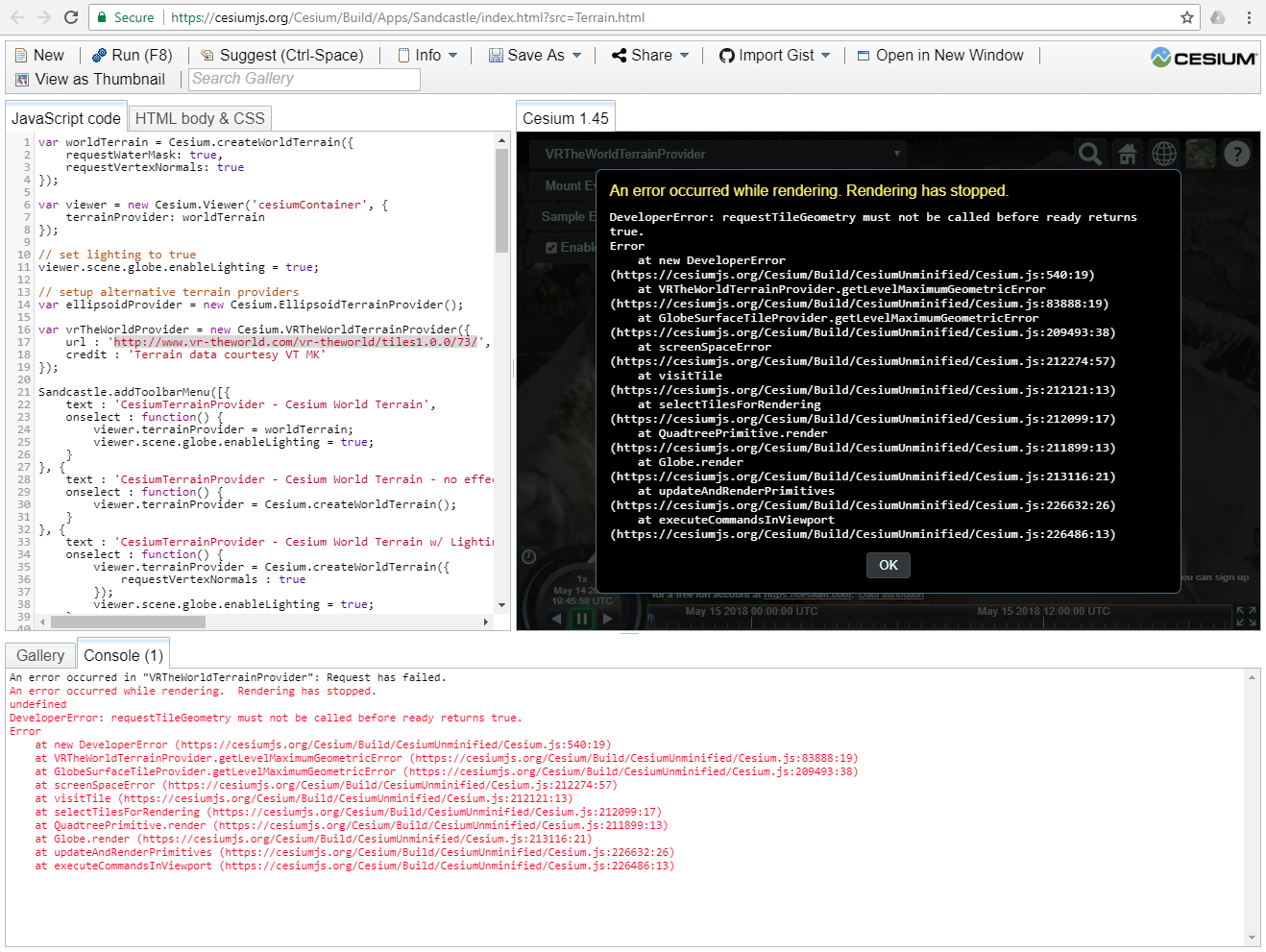1266x952 pixels.
Task: Click the Sample Everest toolbar button
Action: tap(565, 217)
